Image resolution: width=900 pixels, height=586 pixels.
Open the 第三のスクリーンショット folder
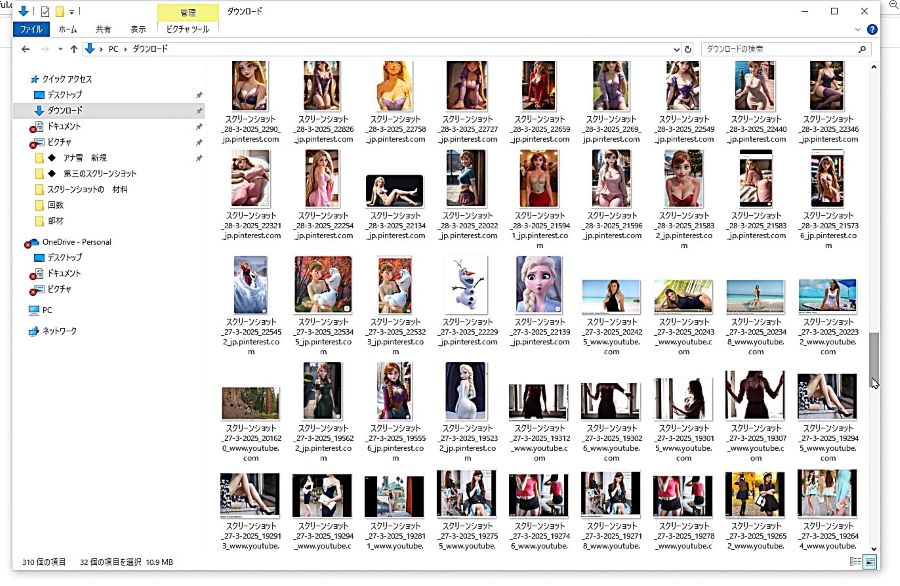click(x=86, y=173)
